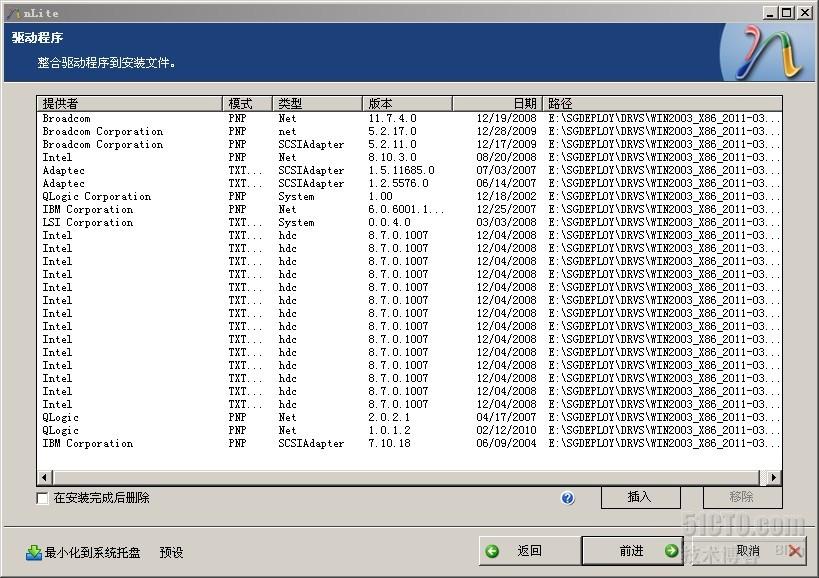Click date 12/25/2007 cell

point(506,209)
